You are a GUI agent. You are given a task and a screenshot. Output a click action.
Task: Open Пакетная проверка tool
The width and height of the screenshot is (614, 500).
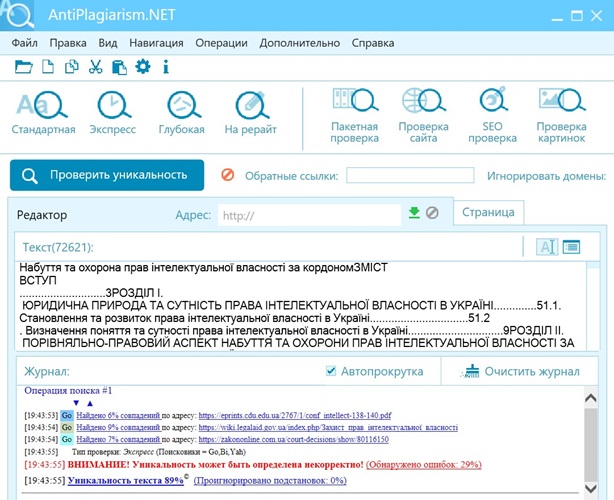pyautogui.click(x=354, y=116)
